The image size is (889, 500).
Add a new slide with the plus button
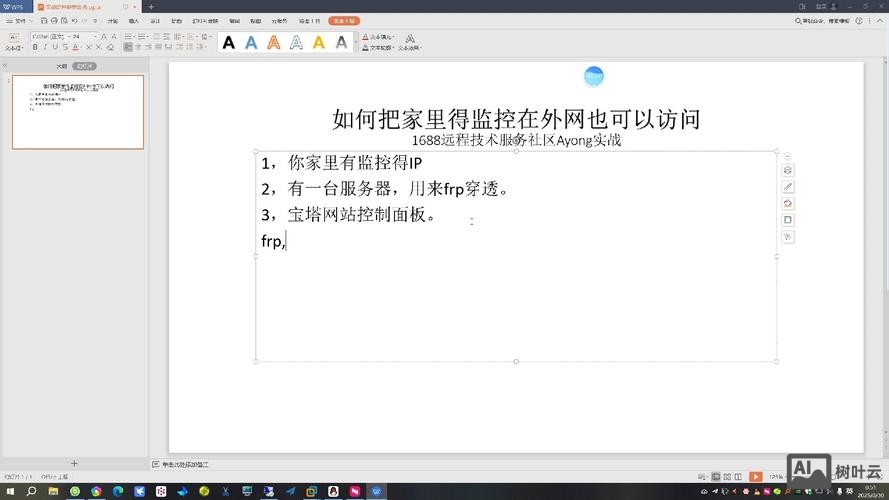coord(74,463)
